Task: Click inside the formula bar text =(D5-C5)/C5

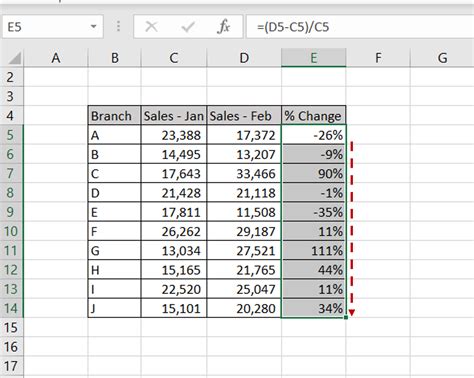Action: click(293, 26)
